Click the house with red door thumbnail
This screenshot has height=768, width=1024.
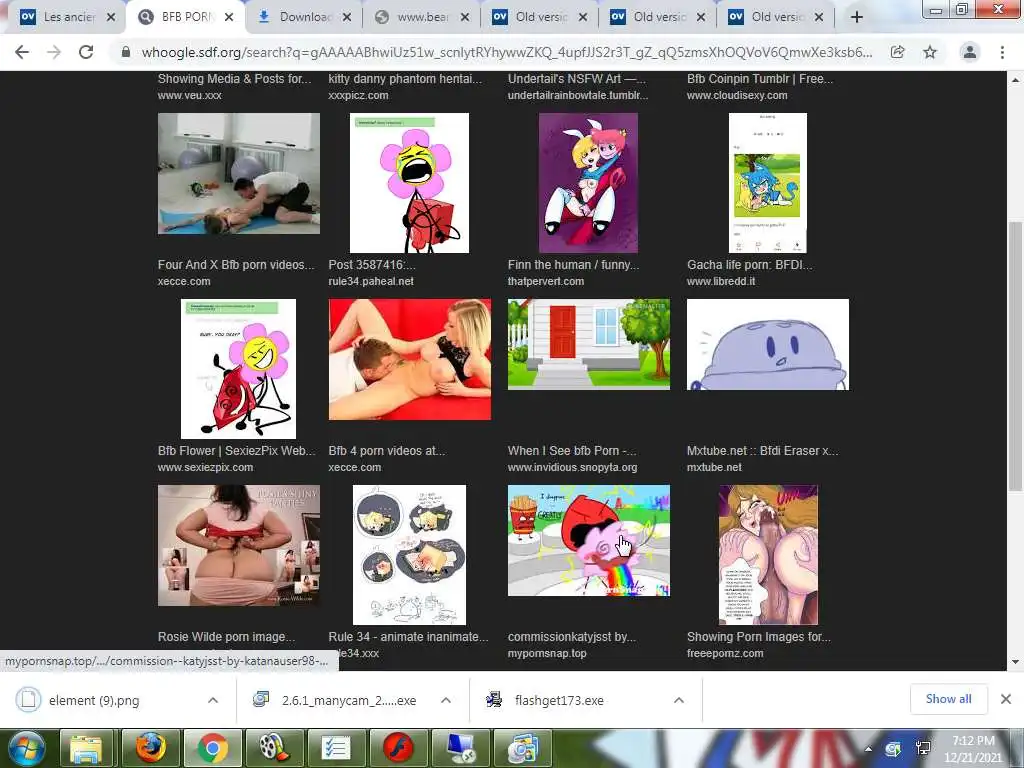pyautogui.click(x=588, y=344)
